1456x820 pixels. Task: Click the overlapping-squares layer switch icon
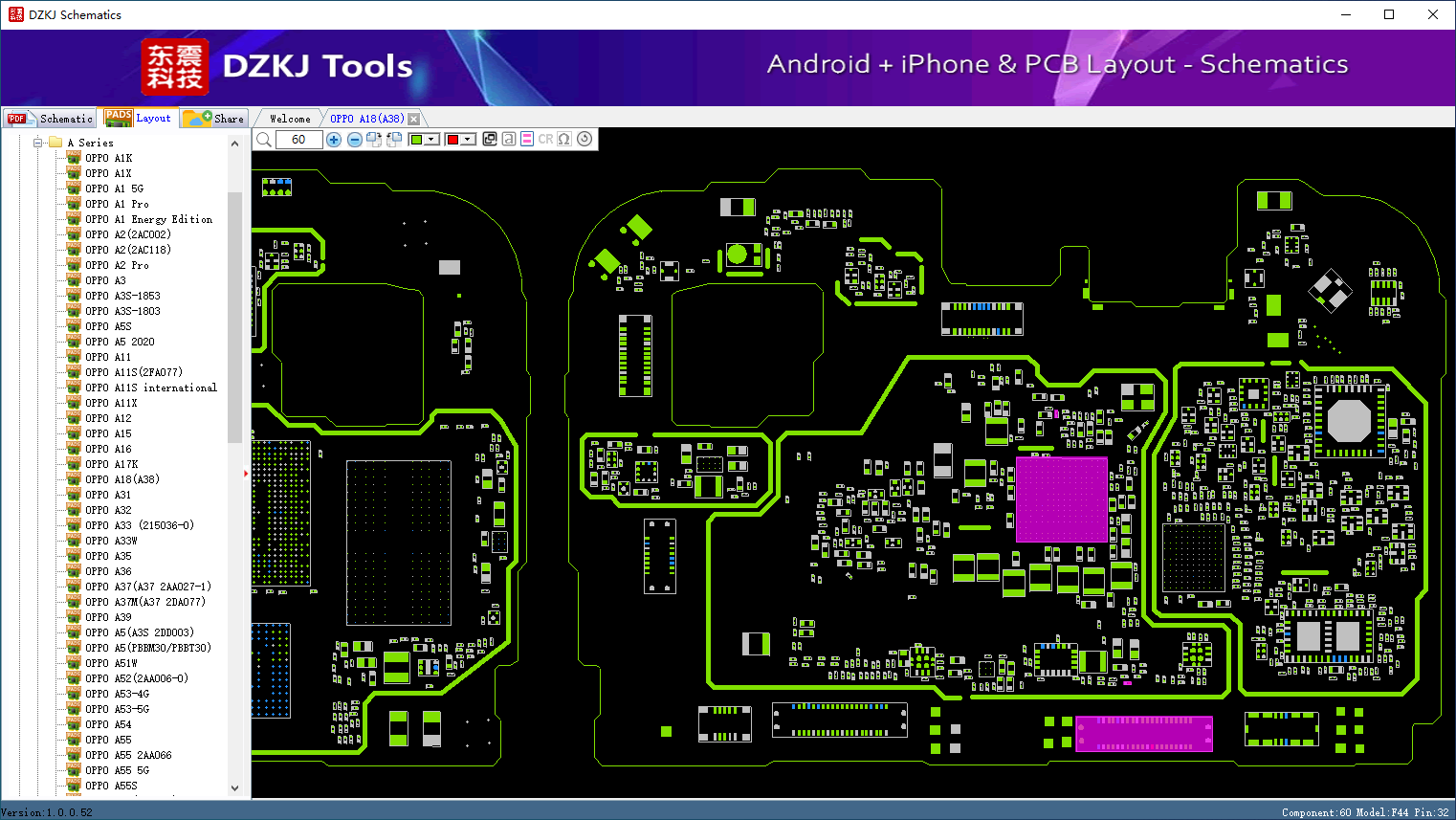click(x=490, y=139)
